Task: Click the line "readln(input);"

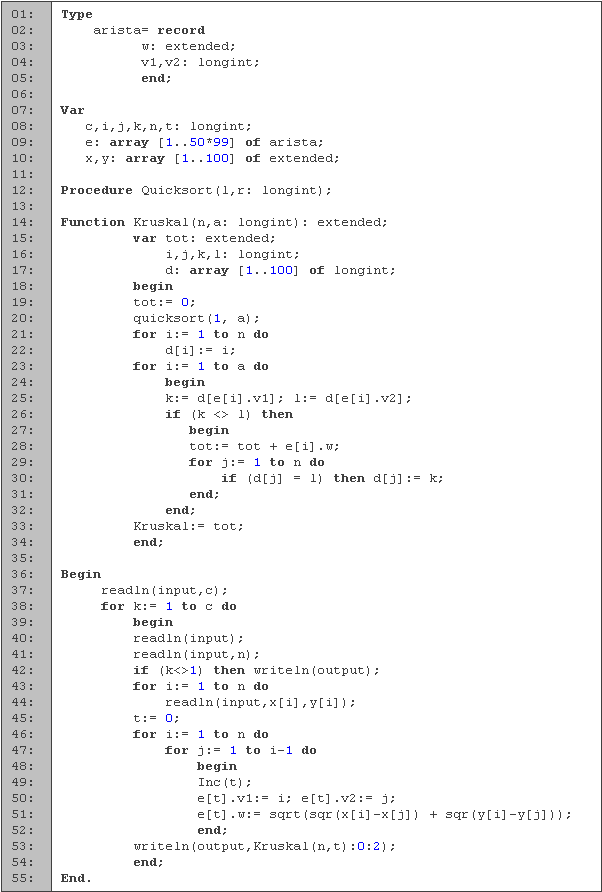Action: [x=188, y=638]
